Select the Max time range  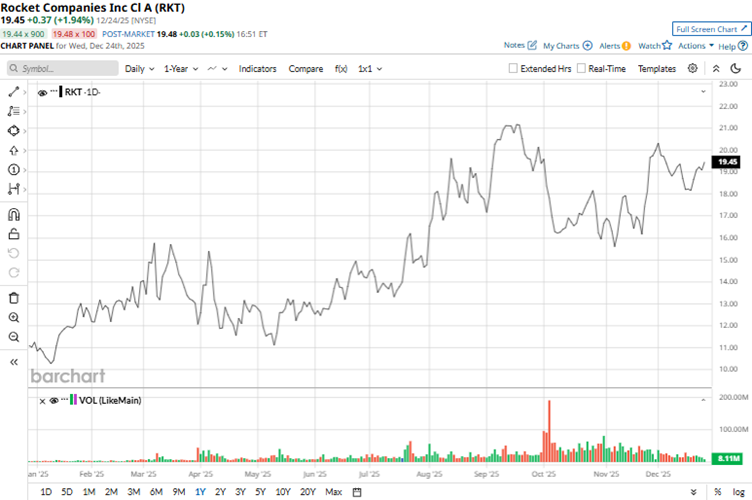pos(334,492)
